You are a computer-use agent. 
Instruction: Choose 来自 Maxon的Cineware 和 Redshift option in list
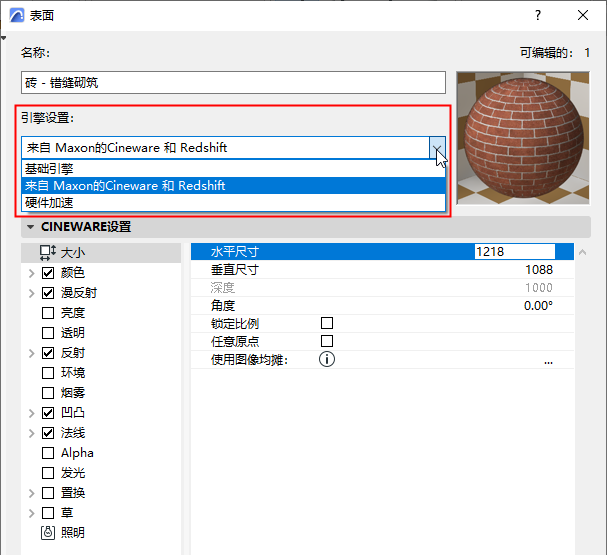pos(233,185)
